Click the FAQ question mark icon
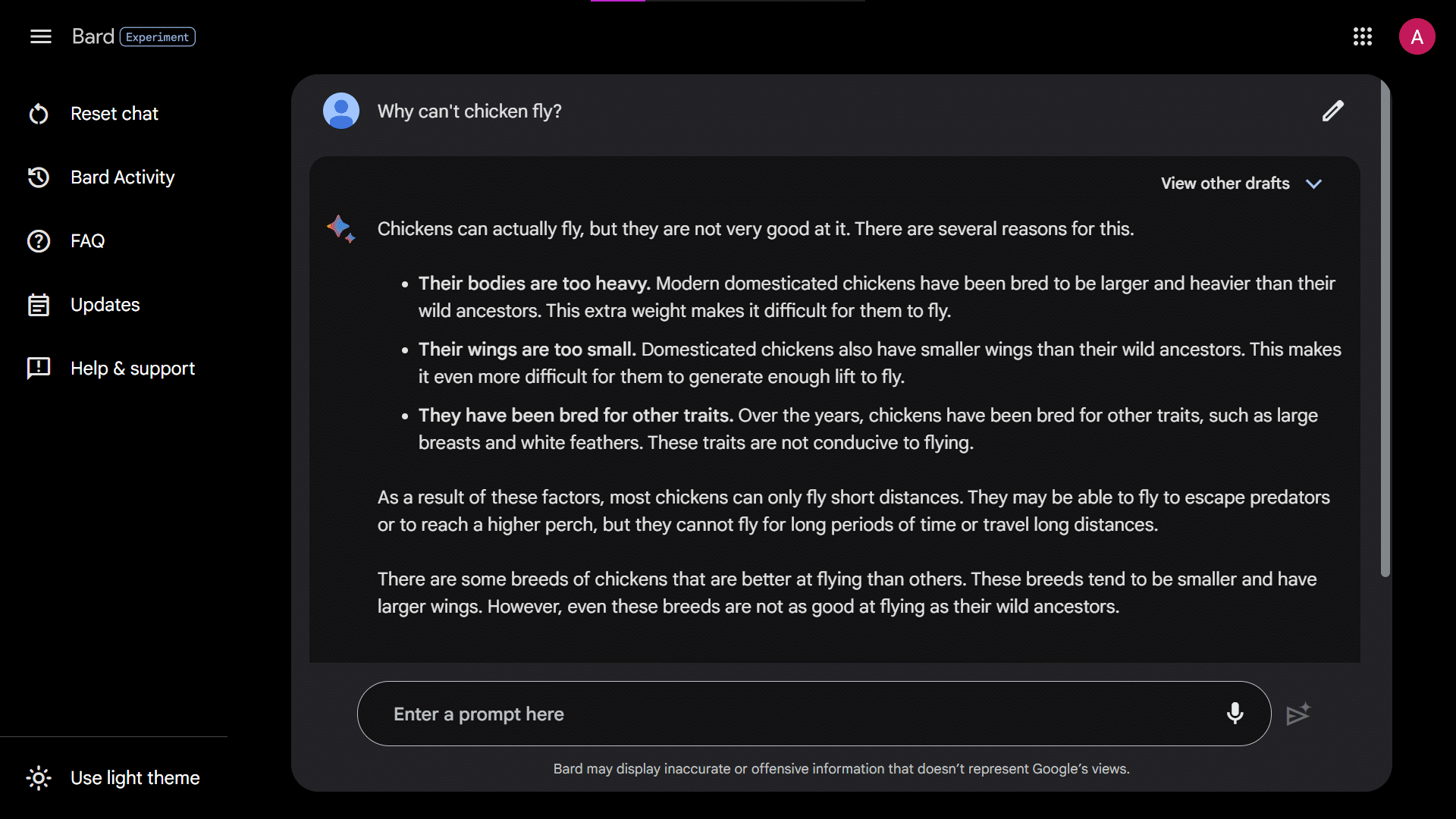The width and height of the screenshot is (1456, 819). click(39, 241)
